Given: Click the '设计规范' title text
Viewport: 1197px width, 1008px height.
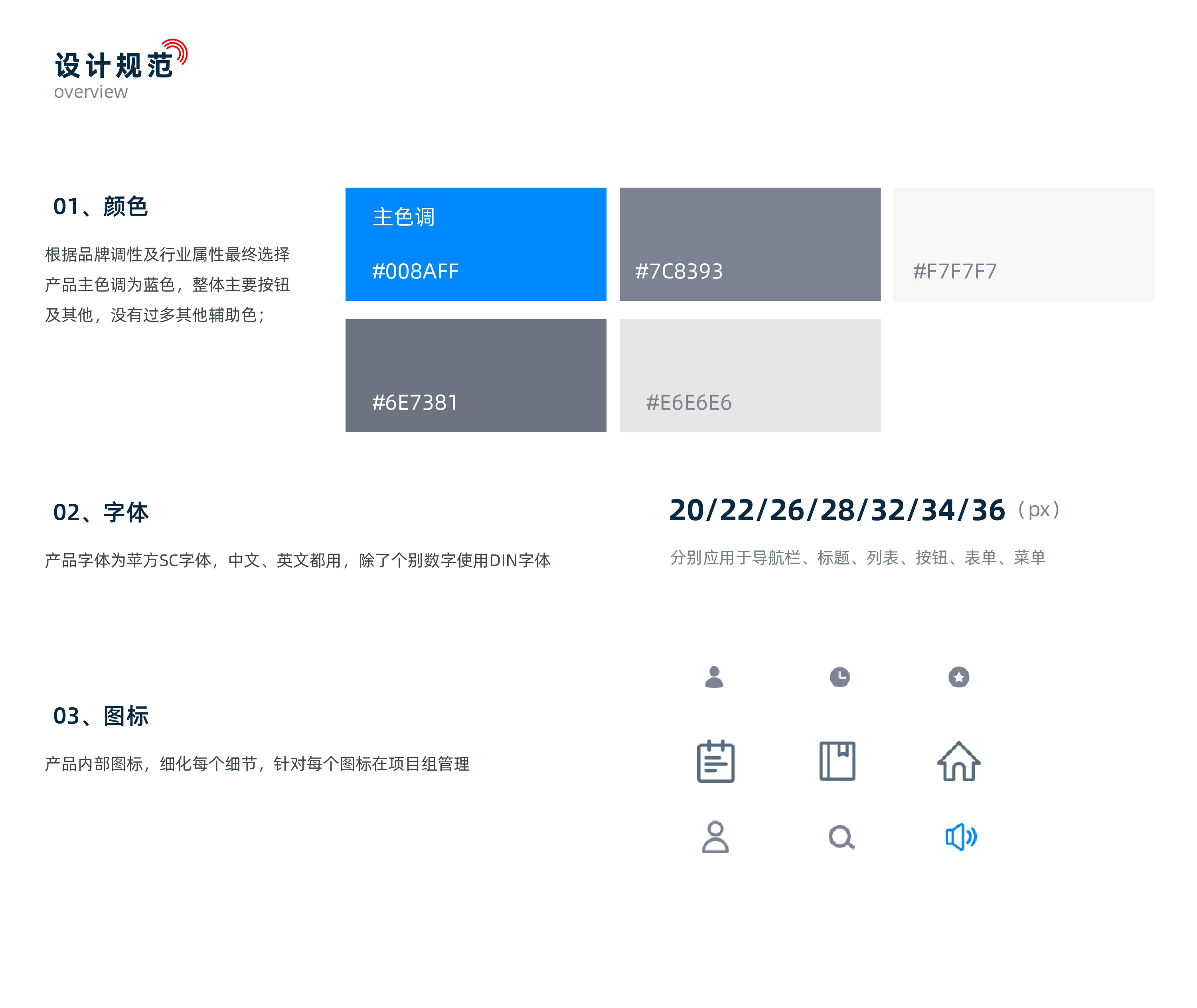Looking at the screenshot, I should pos(114,65).
